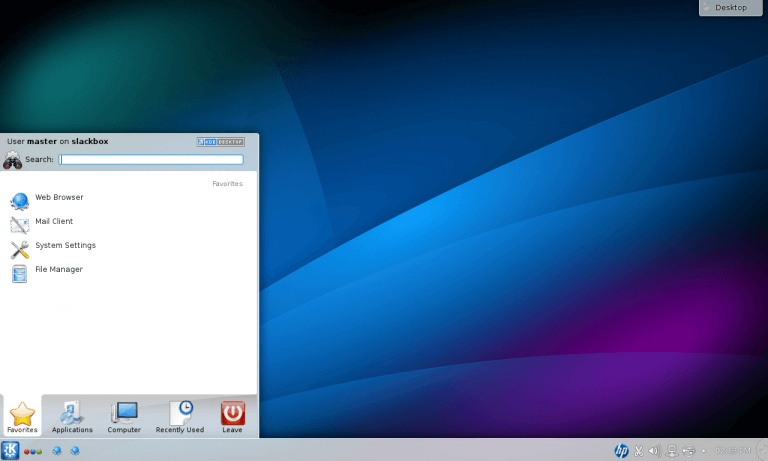Click the 'Favorites' header label in menu
768x461 pixels.
coord(227,184)
